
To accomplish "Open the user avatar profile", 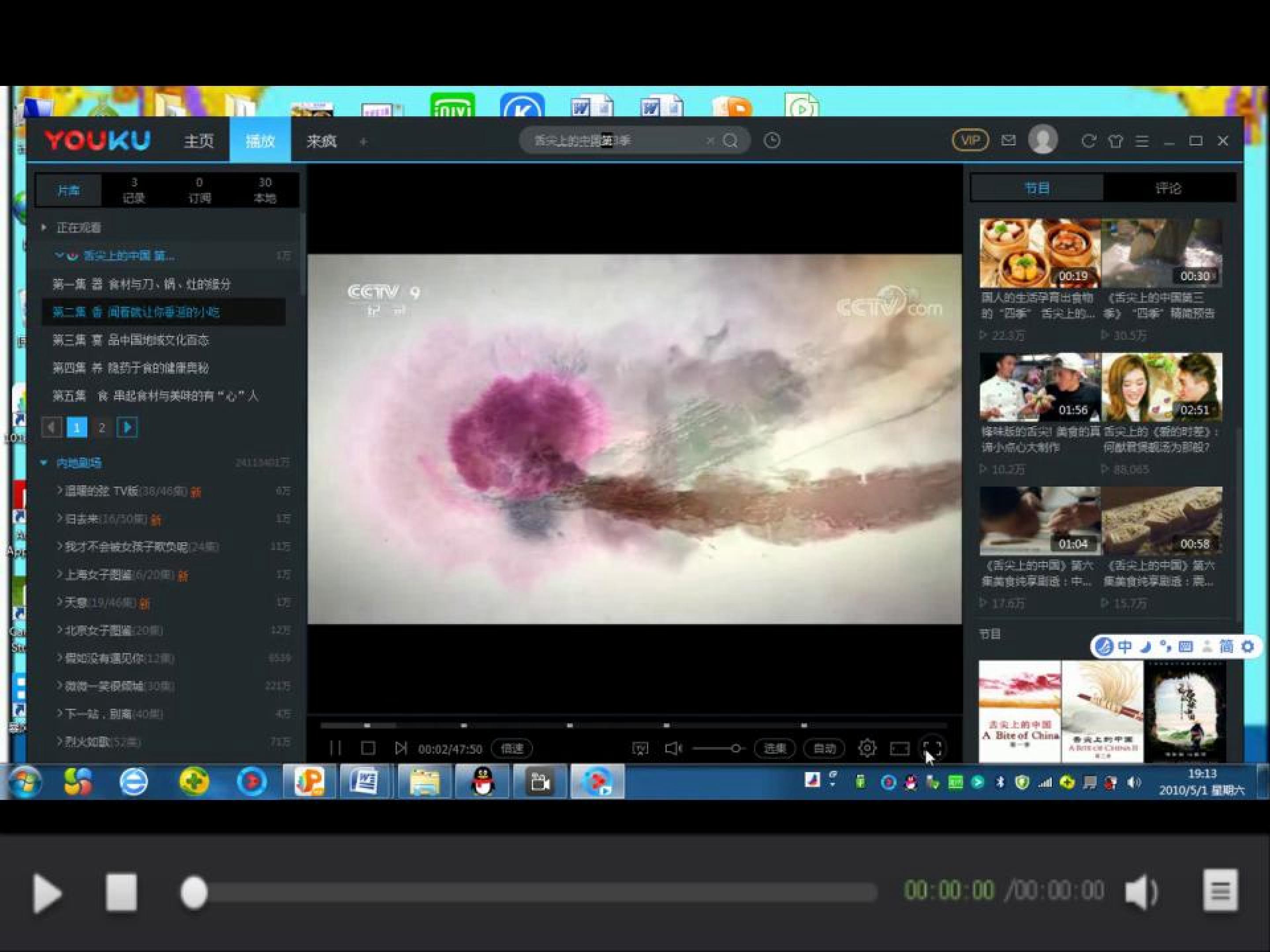I will pos(1043,139).
